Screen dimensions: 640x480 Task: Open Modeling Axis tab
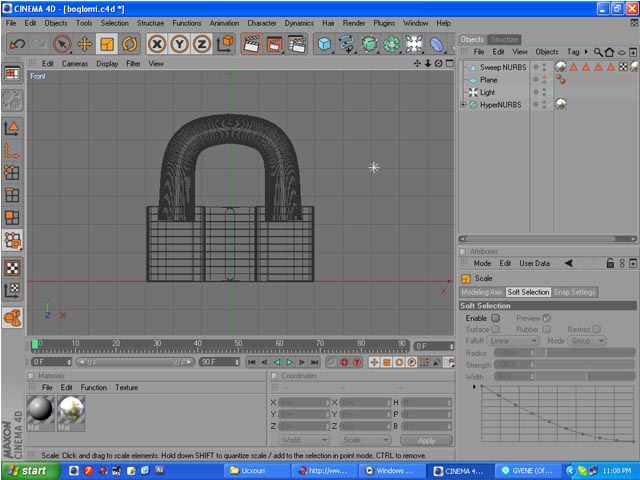click(x=482, y=292)
